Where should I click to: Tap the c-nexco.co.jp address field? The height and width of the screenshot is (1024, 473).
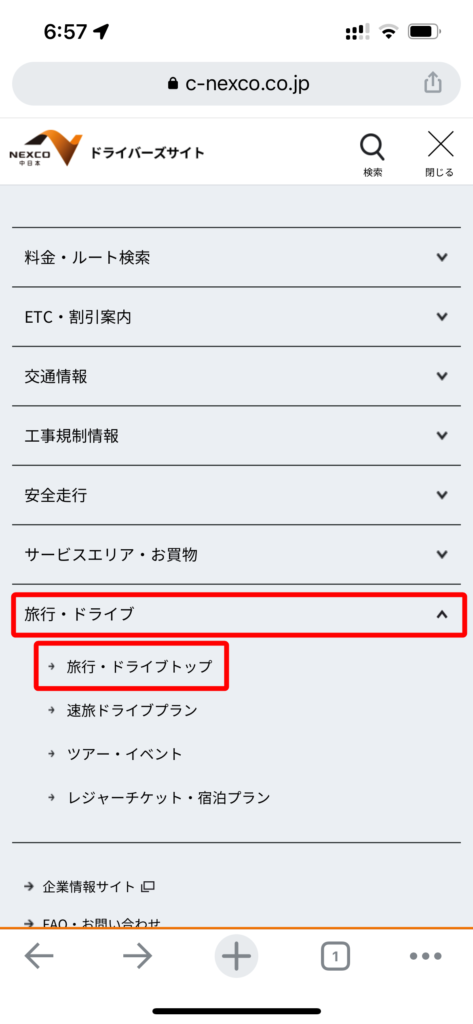[x=236, y=84]
